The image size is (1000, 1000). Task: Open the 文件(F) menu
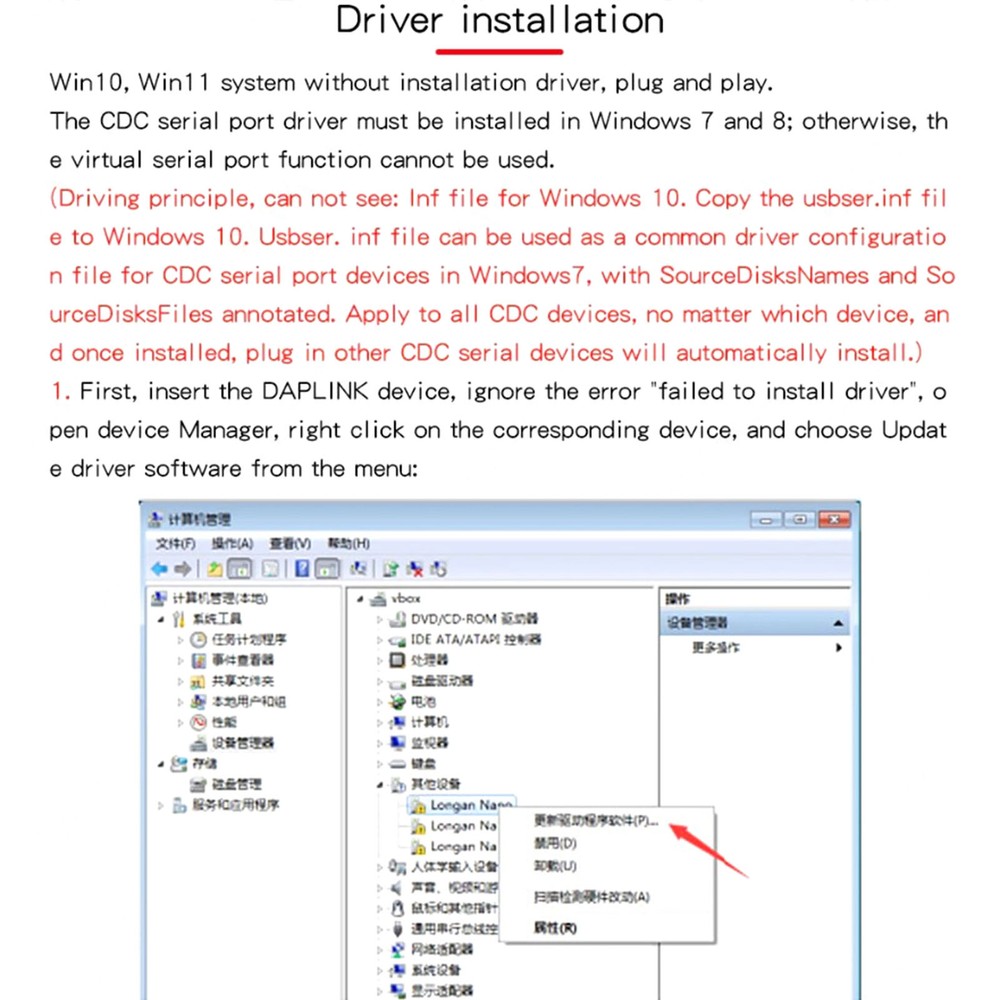pyautogui.click(x=175, y=543)
